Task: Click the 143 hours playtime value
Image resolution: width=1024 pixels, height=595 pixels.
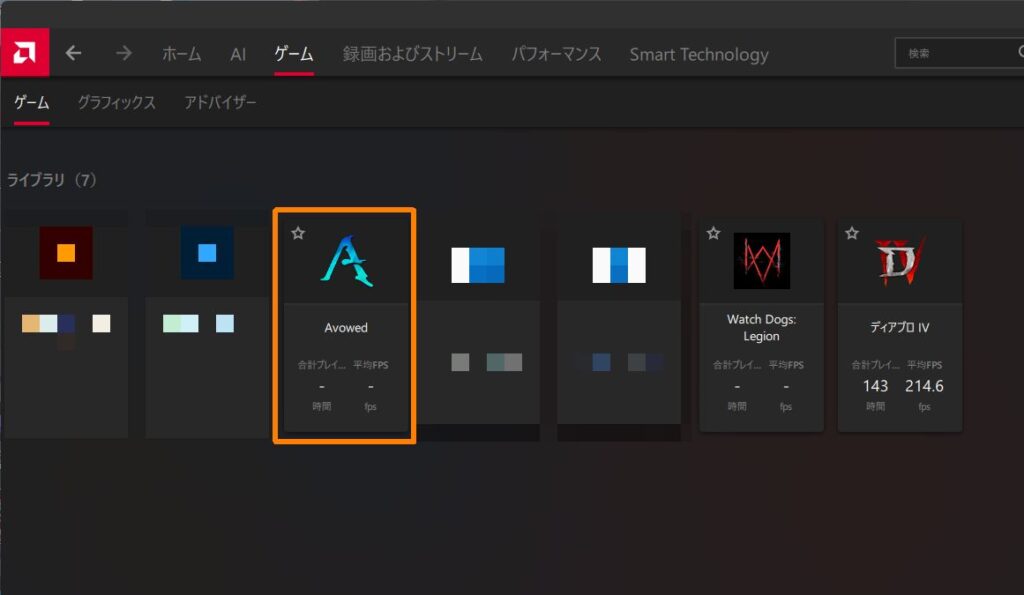Action: (x=875, y=386)
